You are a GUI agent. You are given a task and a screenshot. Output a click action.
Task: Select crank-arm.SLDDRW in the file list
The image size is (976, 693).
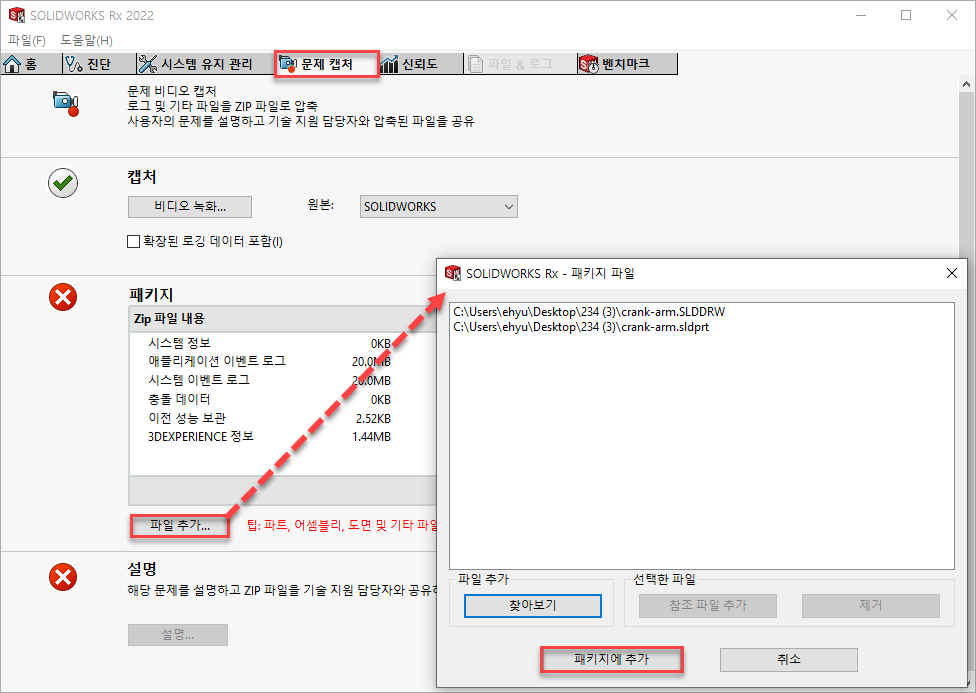589,312
